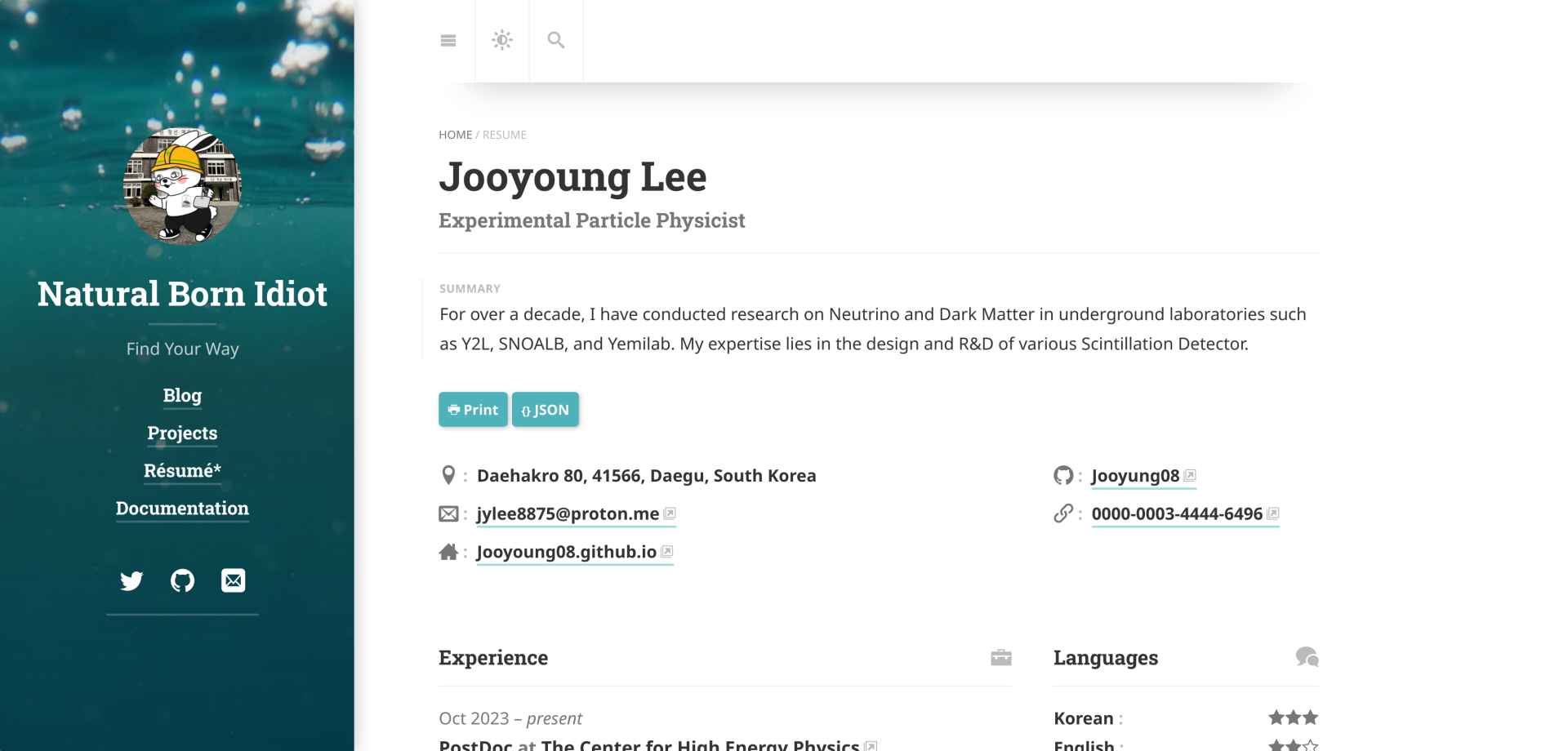
Task: Open the Blog page from the sidebar
Action: tap(181, 396)
